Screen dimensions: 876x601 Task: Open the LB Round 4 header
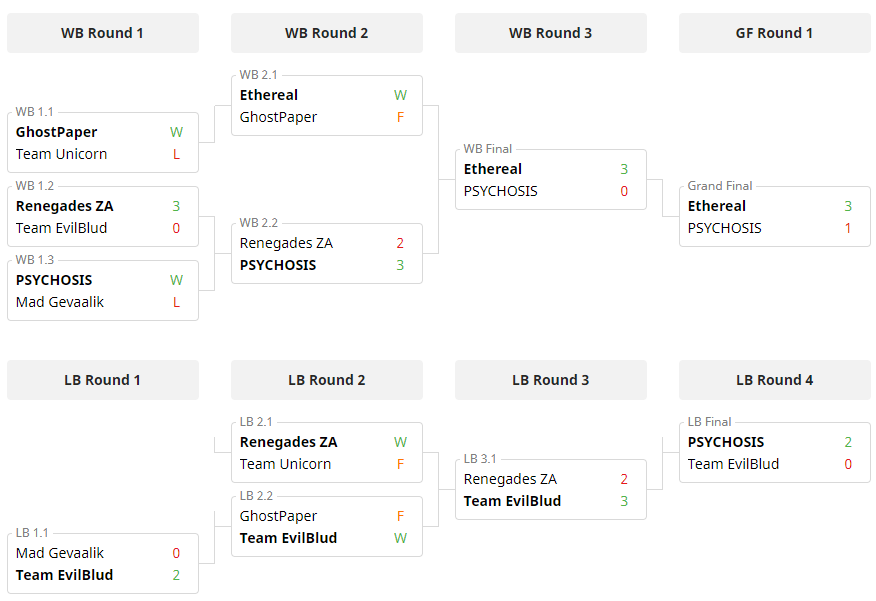tap(774, 380)
